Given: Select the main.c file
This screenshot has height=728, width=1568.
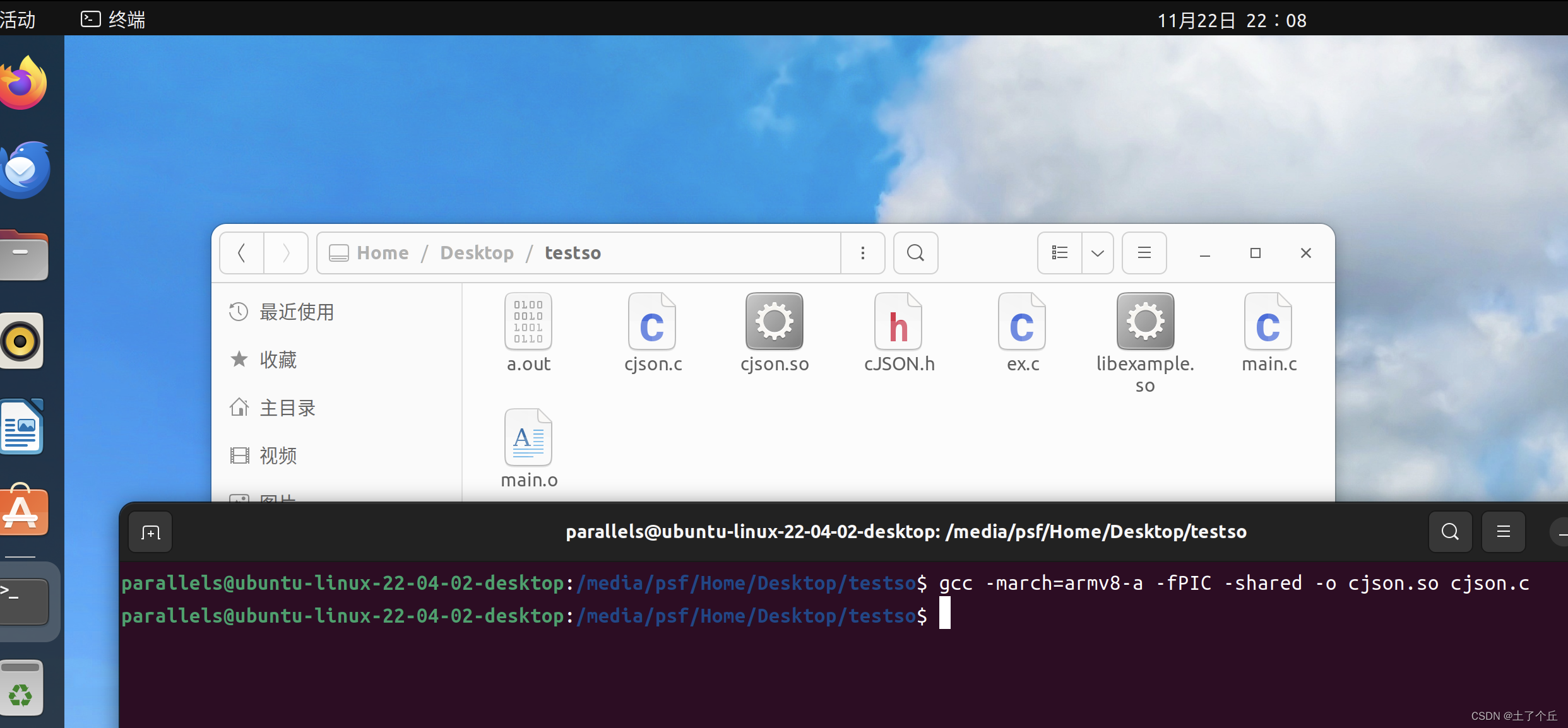Looking at the screenshot, I should [1269, 332].
